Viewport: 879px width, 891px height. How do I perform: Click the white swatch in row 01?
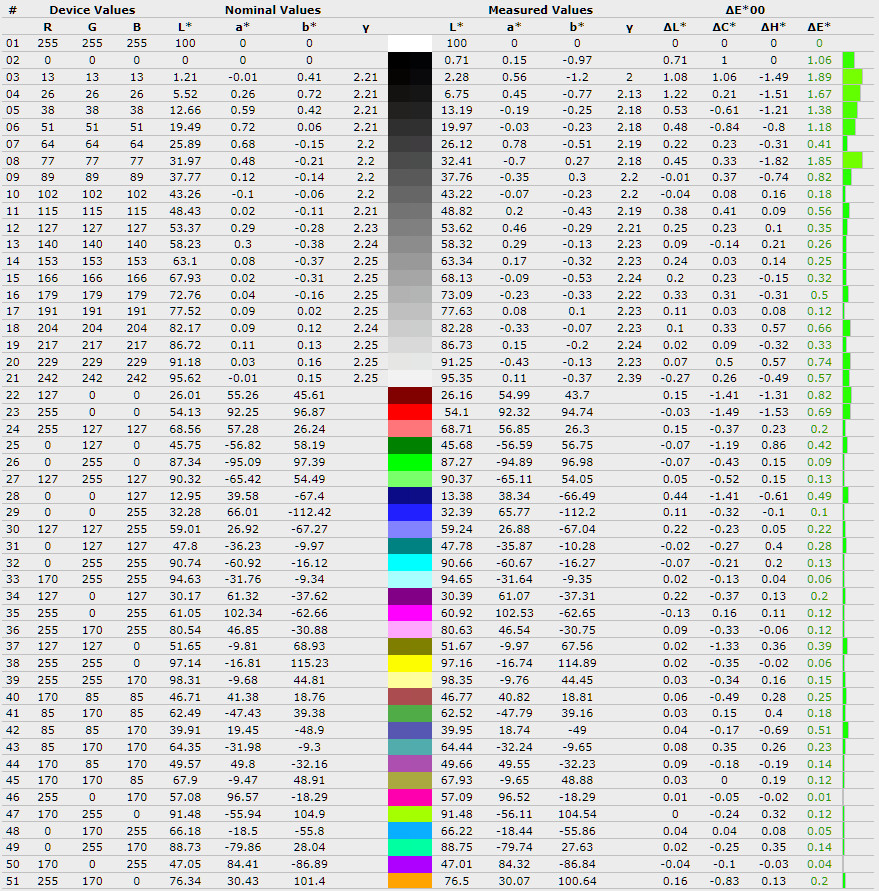[410, 44]
